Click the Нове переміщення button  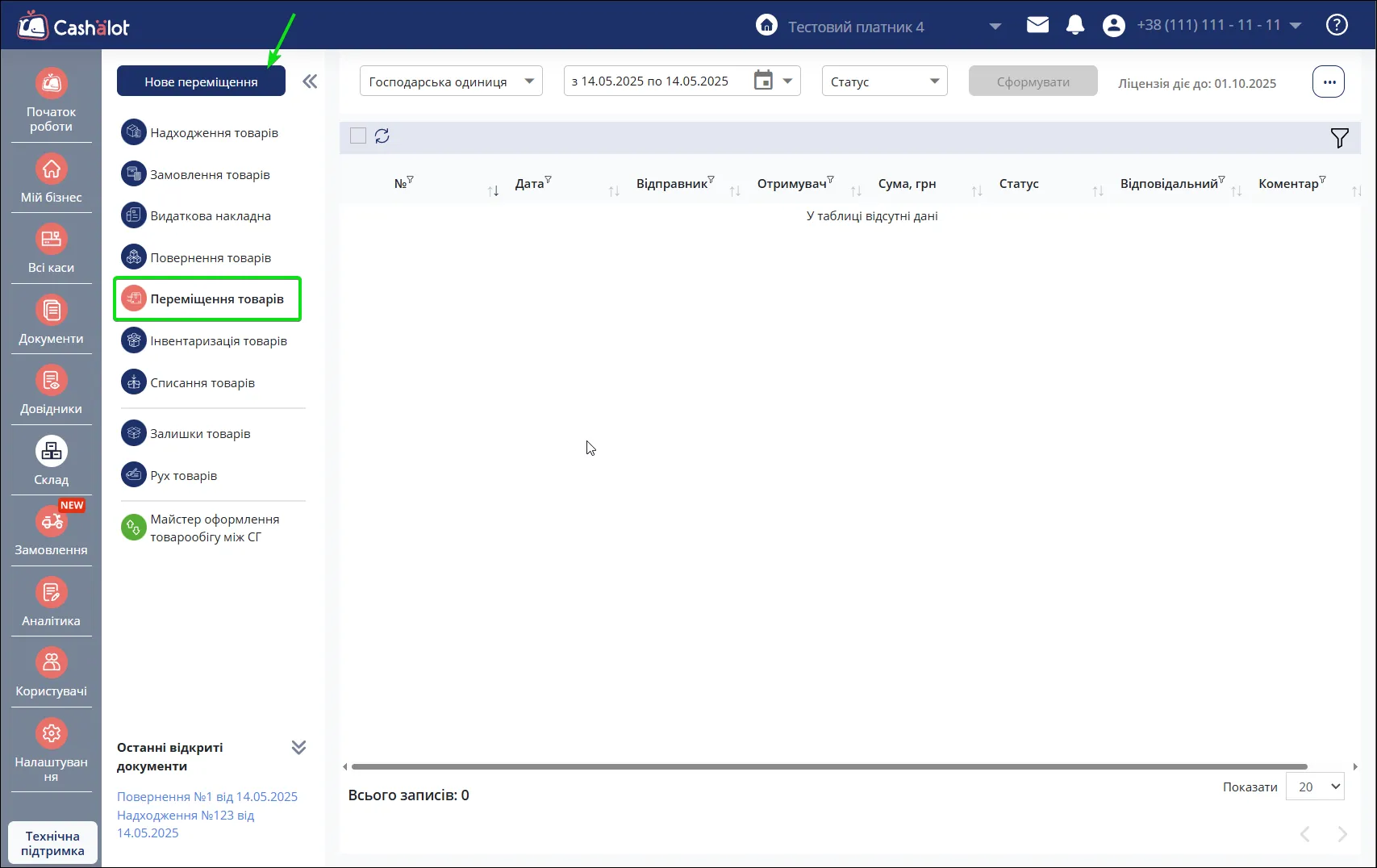tap(201, 81)
